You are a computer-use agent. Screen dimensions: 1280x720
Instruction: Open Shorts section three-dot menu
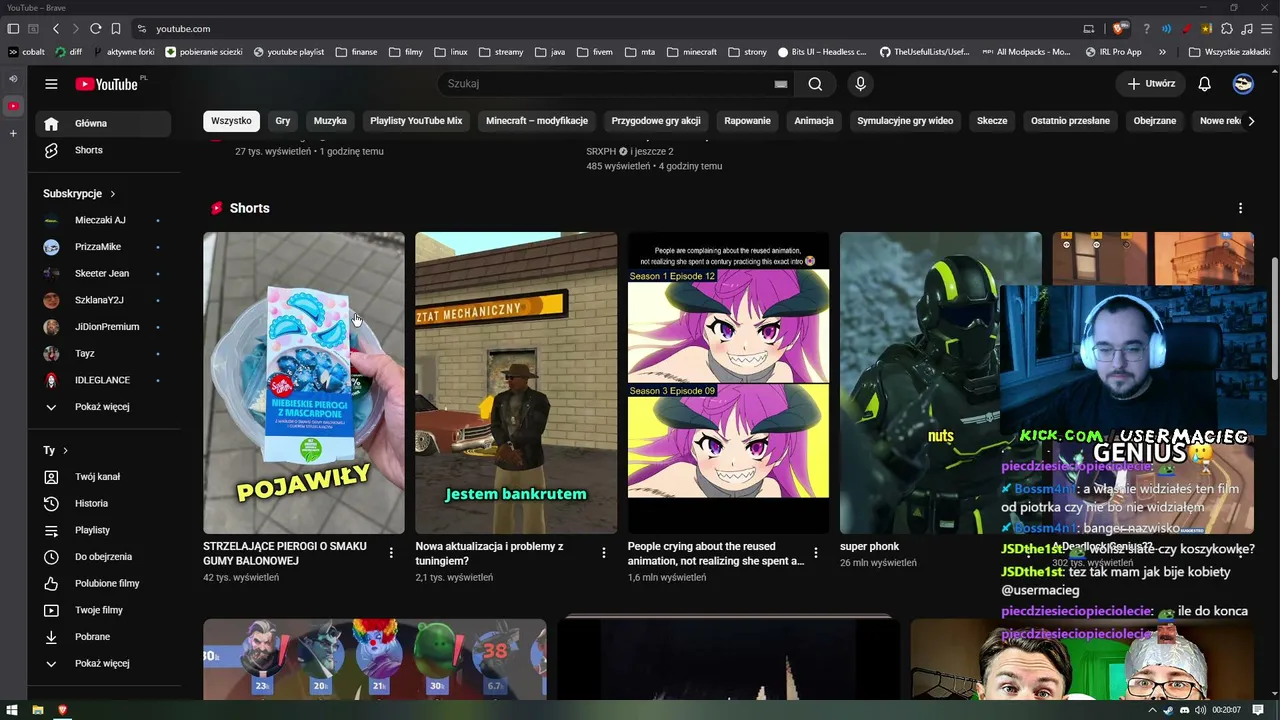tap(1240, 208)
